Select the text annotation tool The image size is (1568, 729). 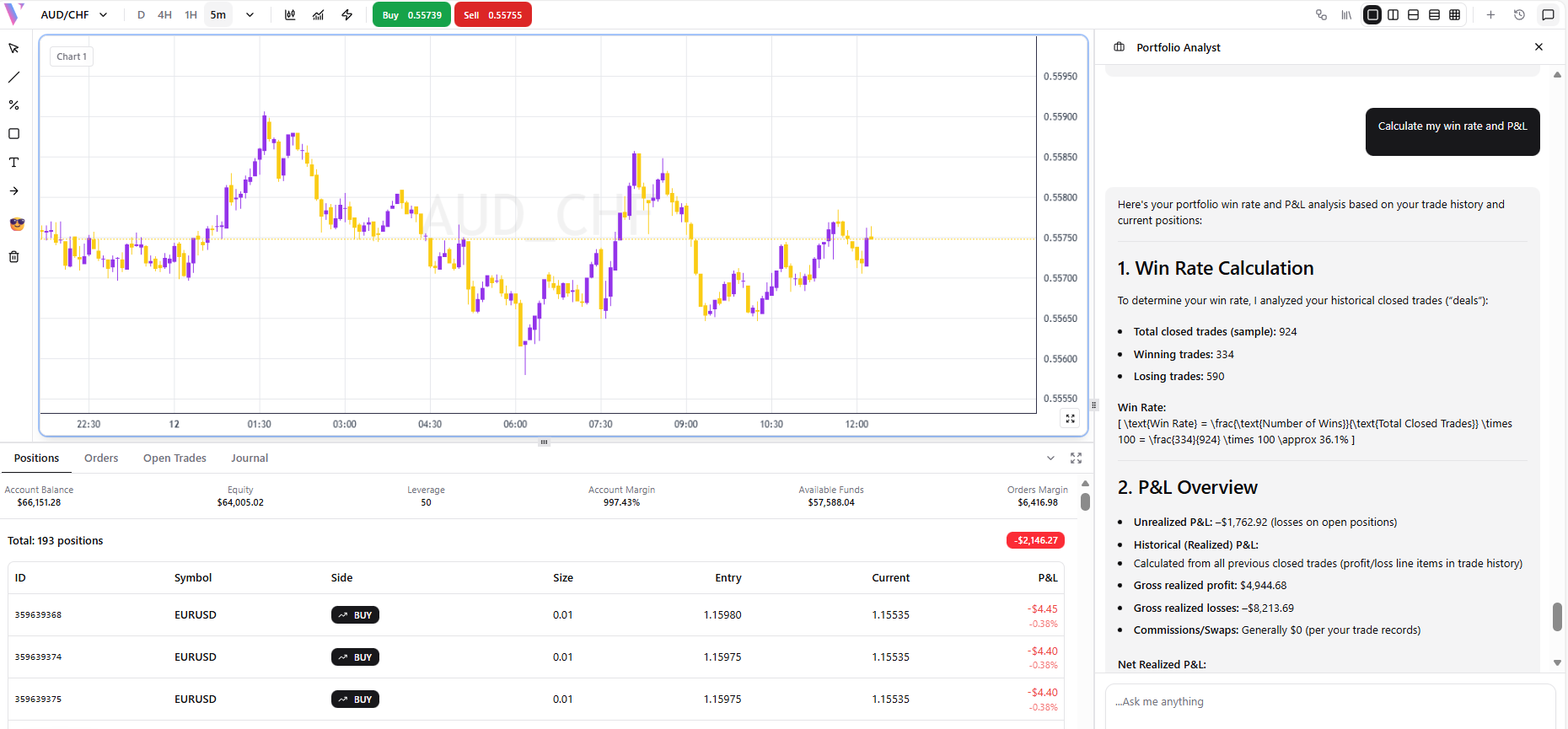tap(13, 163)
